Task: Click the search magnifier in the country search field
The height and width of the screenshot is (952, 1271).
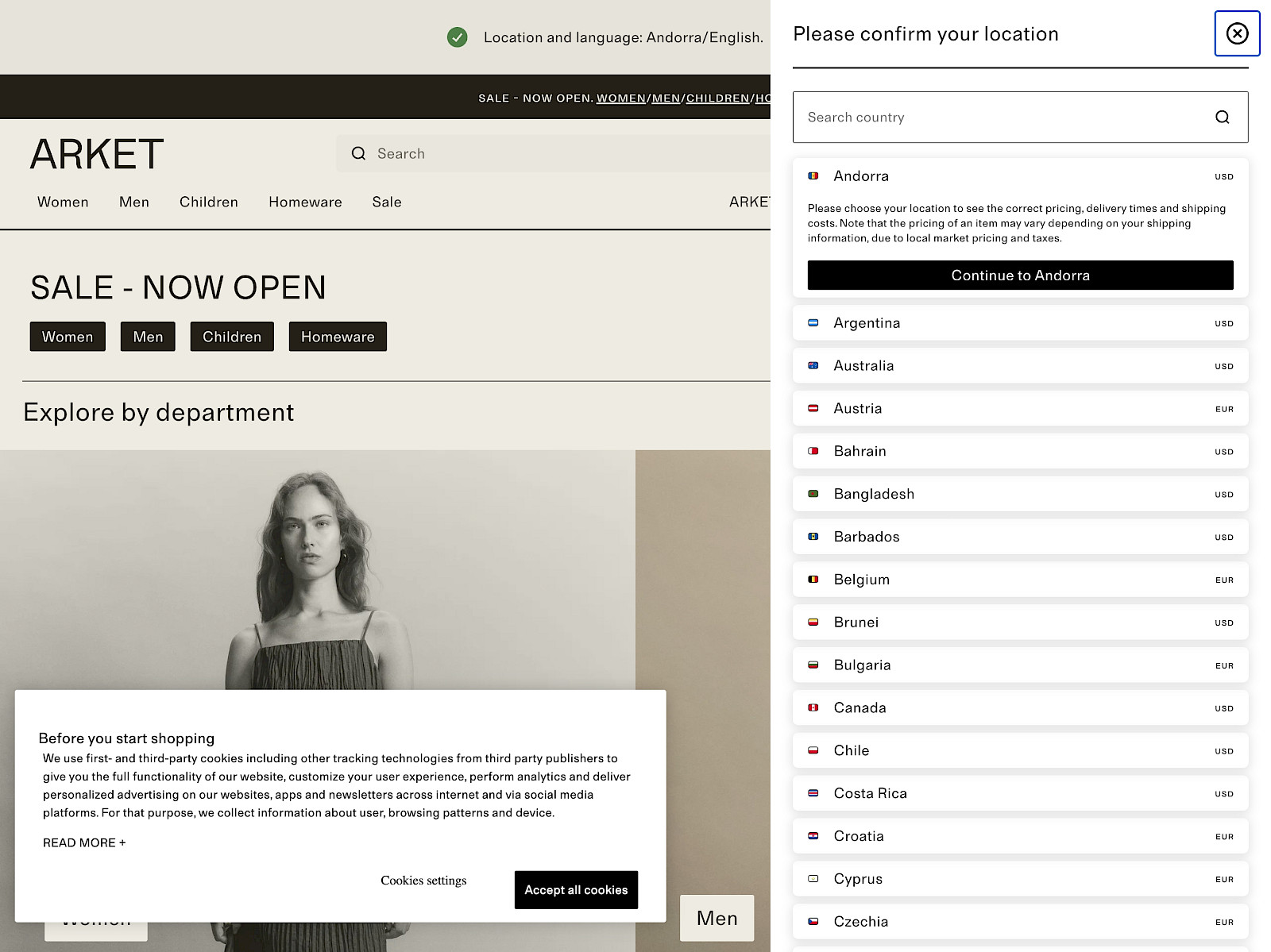Action: (x=1221, y=117)
